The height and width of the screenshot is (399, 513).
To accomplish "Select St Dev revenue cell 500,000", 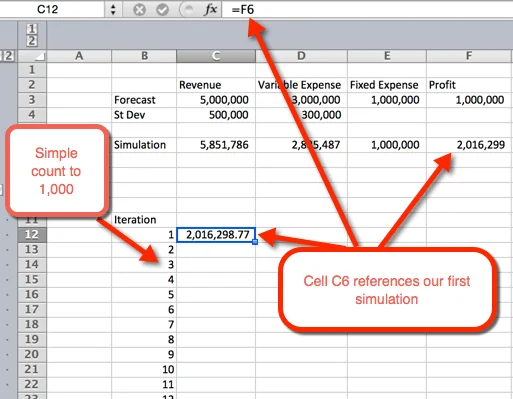I will 216,115.
